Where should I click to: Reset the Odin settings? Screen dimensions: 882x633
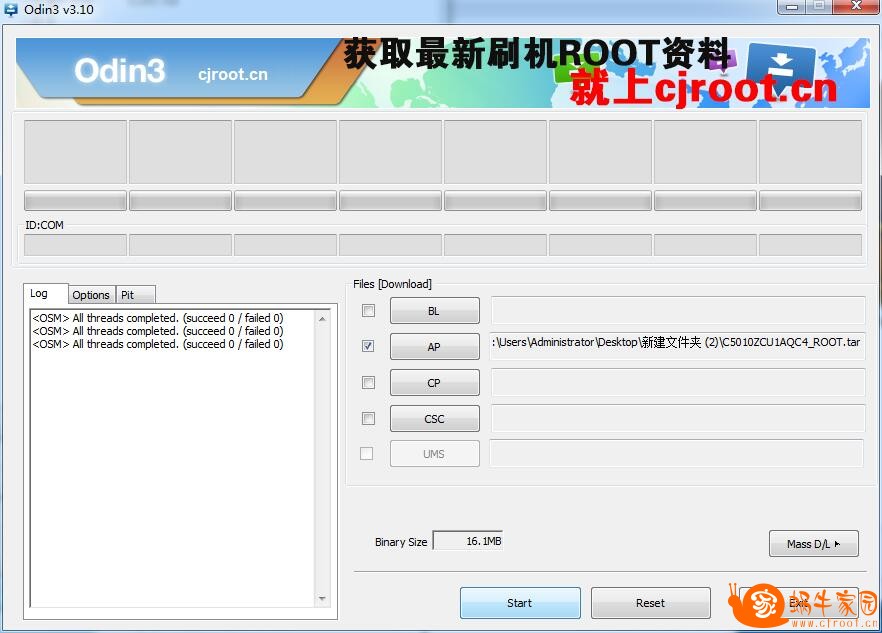[651, 603]
